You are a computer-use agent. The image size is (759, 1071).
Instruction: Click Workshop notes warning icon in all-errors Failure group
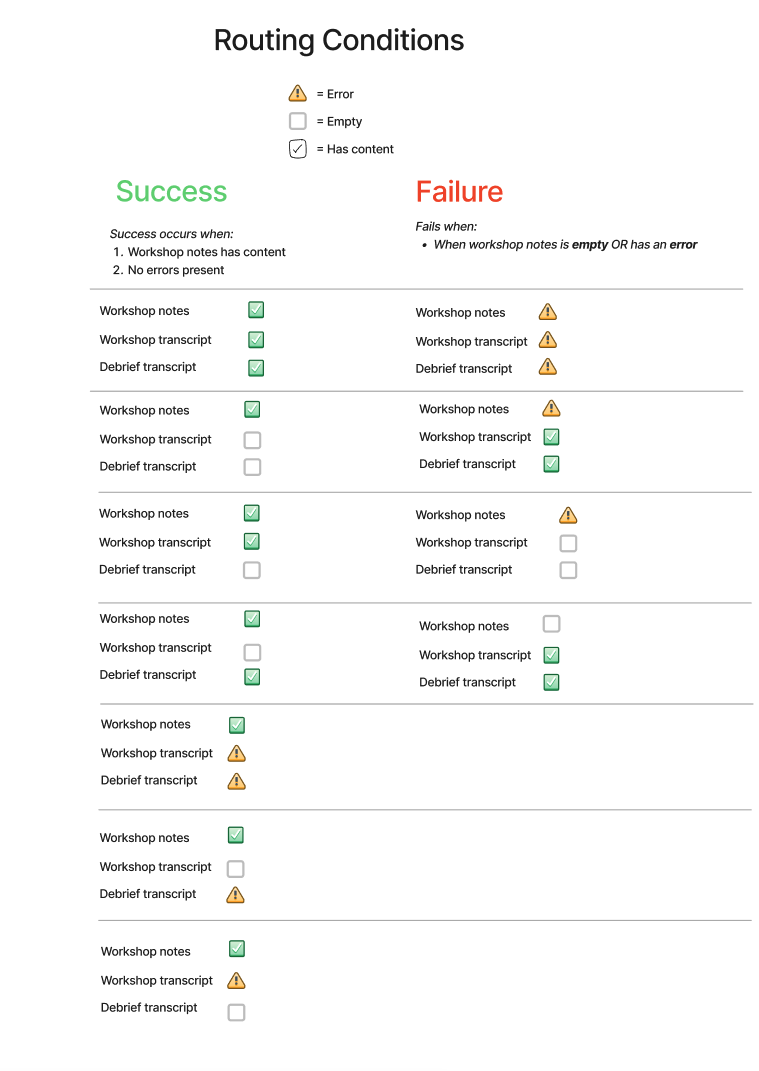[x=548, y=311]
